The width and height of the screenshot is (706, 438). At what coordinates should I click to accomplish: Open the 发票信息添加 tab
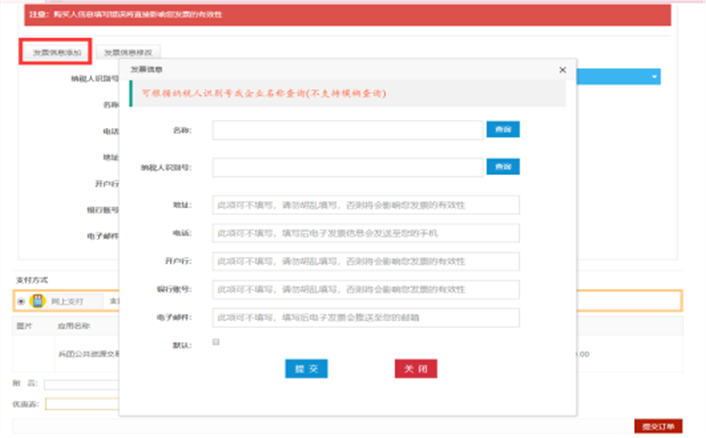(56, 51)
